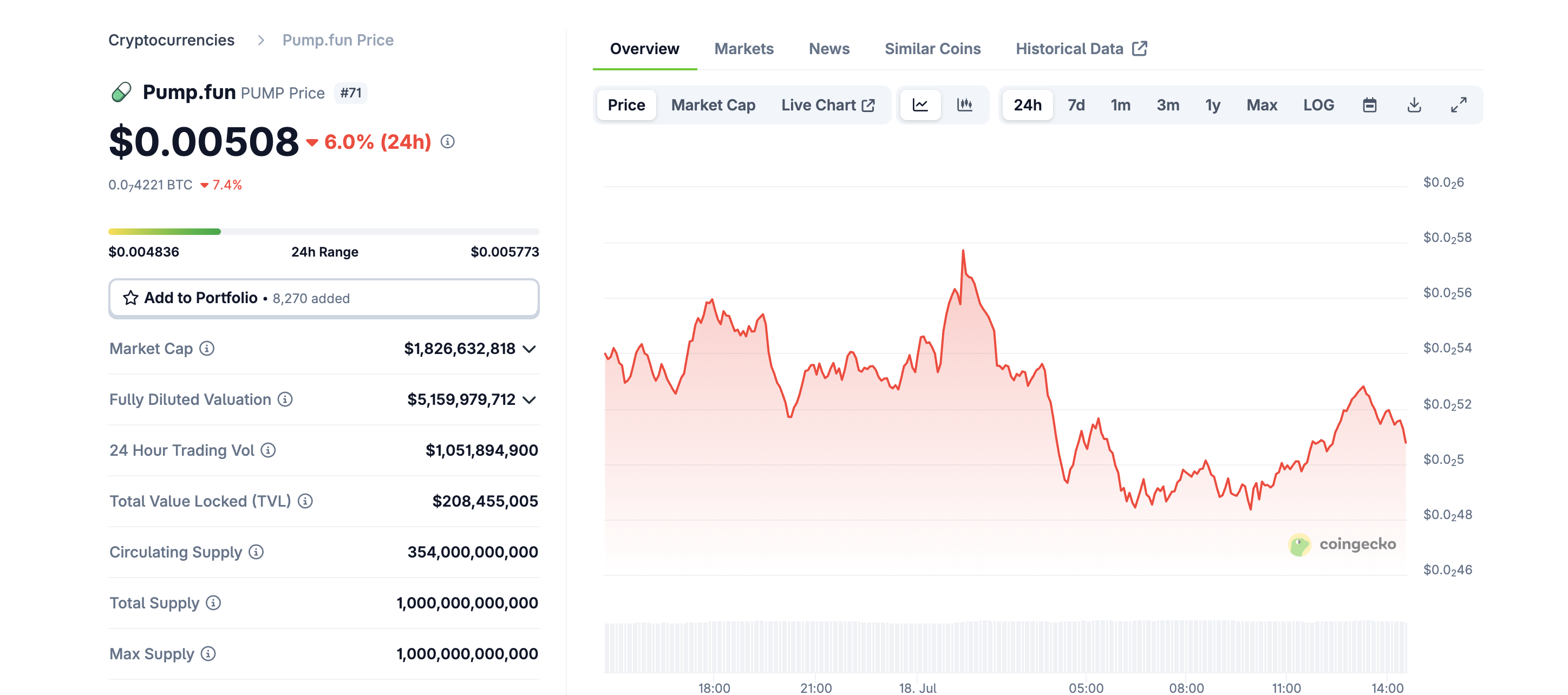Click 24h high value $0.005773
Screen dimensions: 1568x695
(x=505, y=252)
